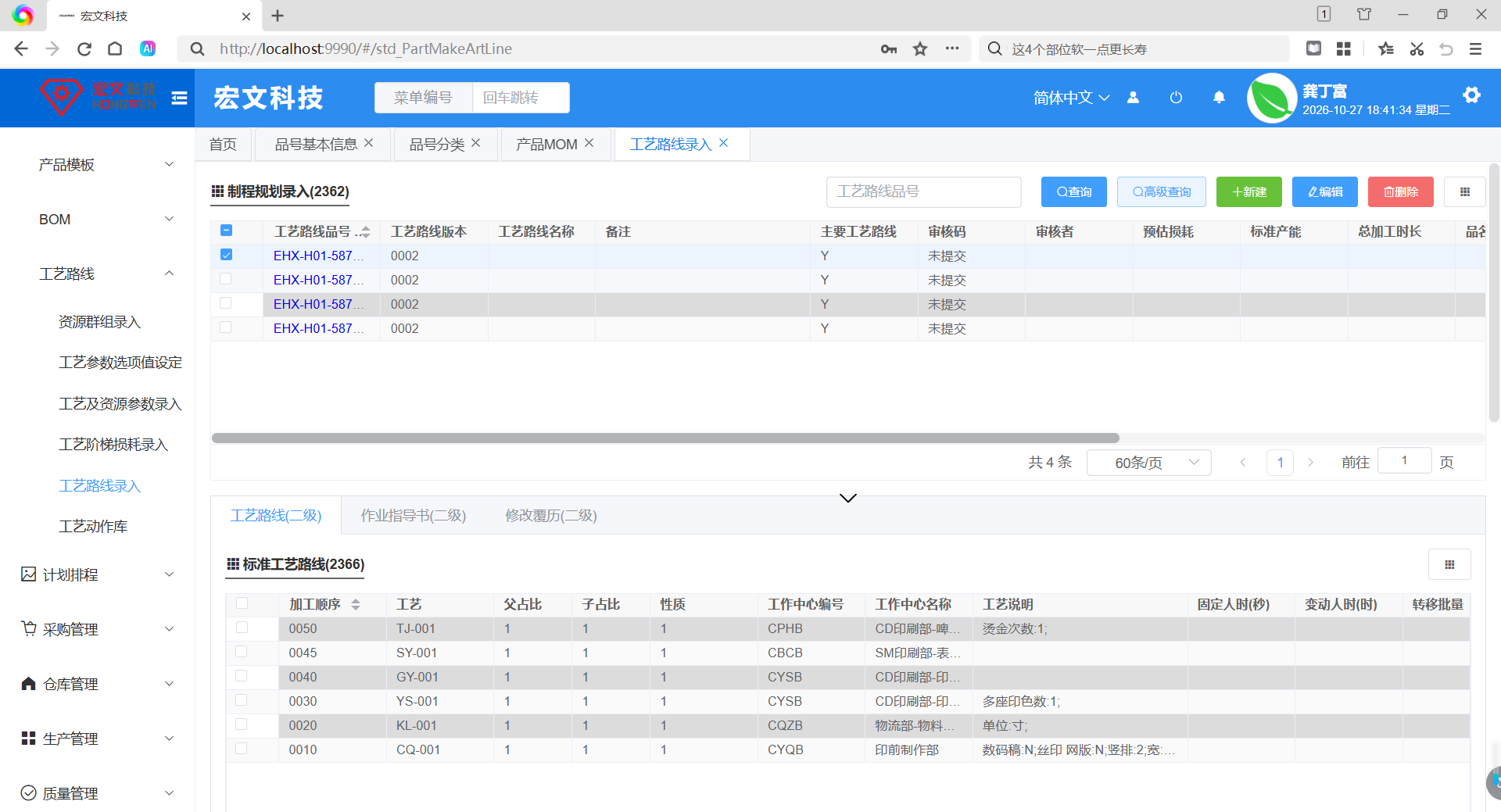Click the 查询 button
The width and height of the screenshot is (1501, 812).
[1074, 191]
